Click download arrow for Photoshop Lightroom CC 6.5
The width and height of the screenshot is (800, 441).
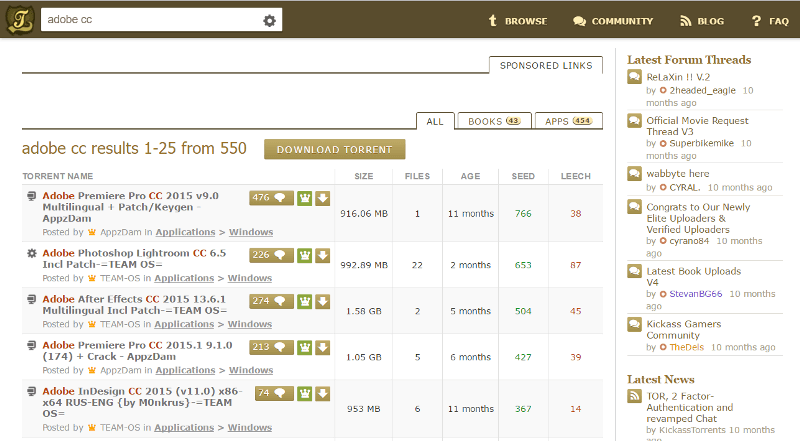point(323,255)
